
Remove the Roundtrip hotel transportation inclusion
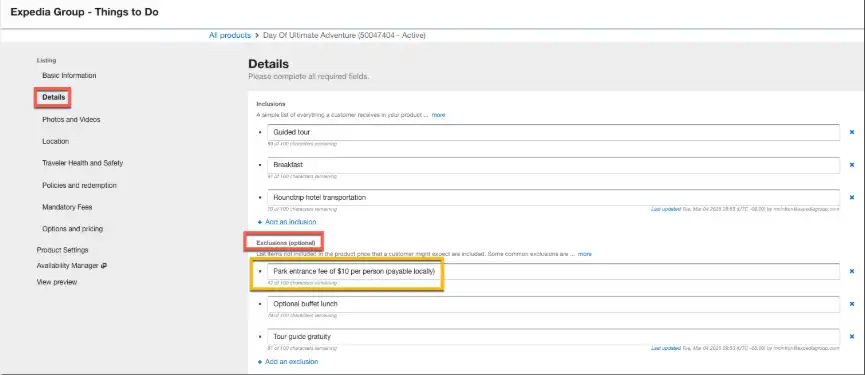click(x=852, y=197)
